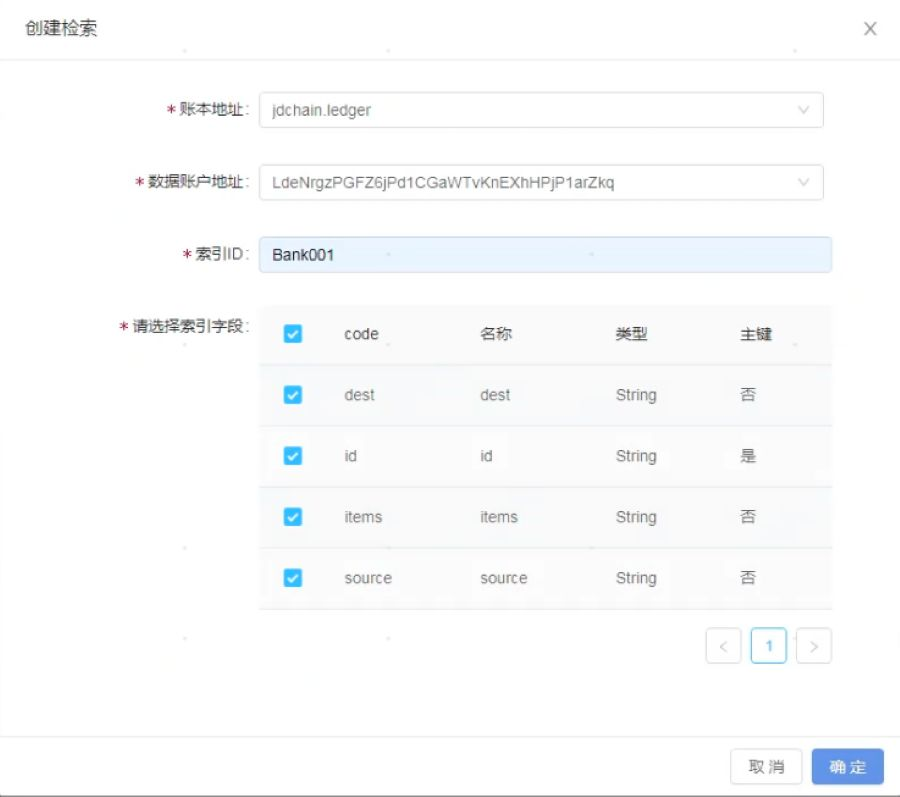Close the 创建检索 dialog with X
The image size is (900, 797).
pos(870,29)
